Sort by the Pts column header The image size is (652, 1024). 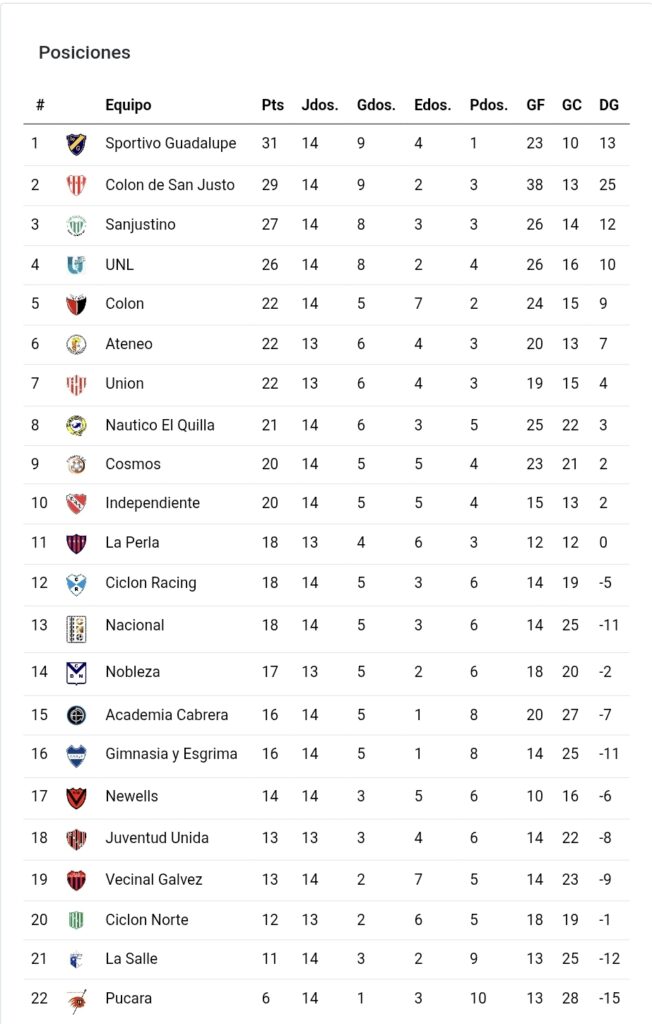tap(272, 105)
